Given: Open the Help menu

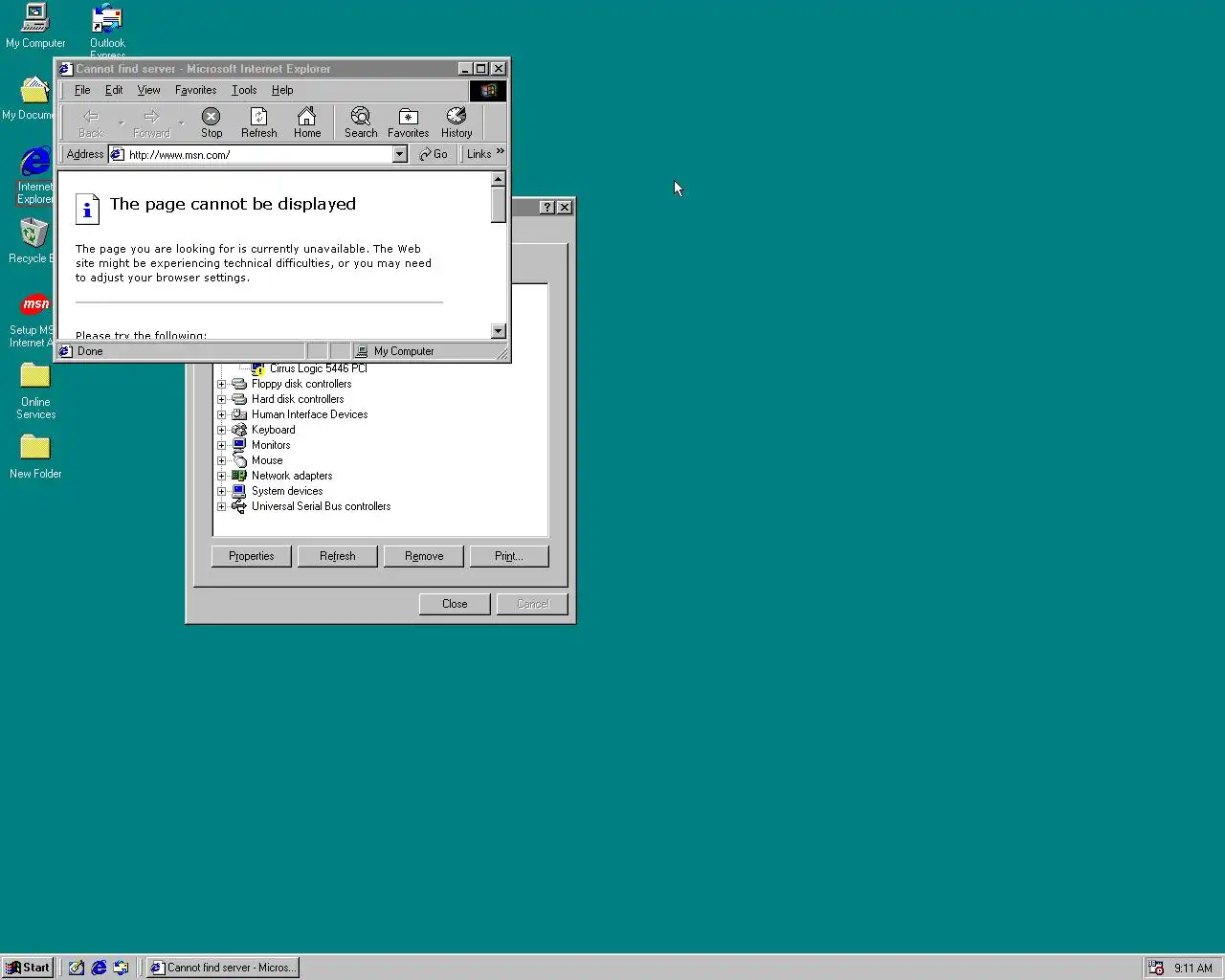Looking at the screenshot, I should 282,90.
